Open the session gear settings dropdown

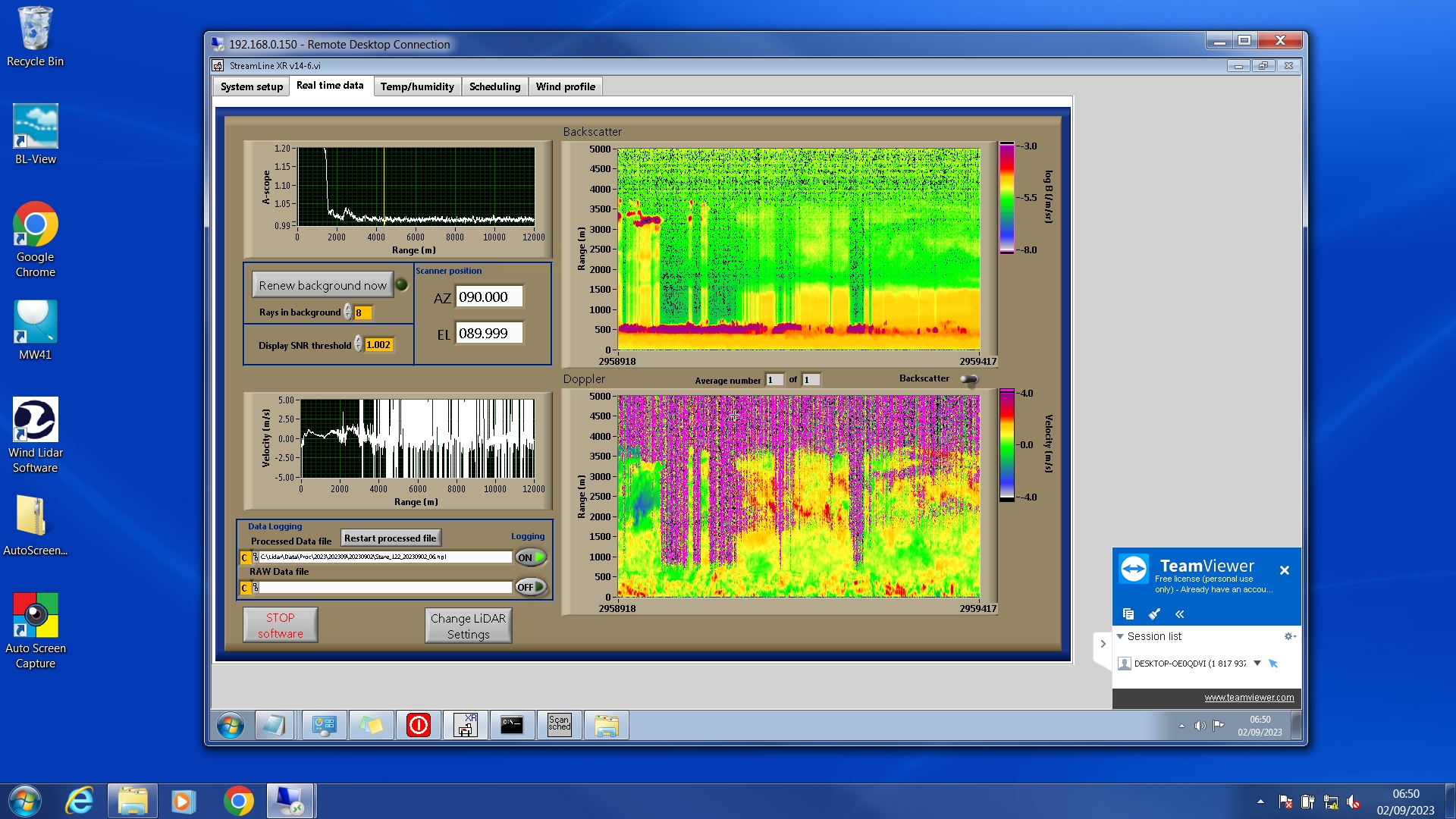(x=1289, y=636)
